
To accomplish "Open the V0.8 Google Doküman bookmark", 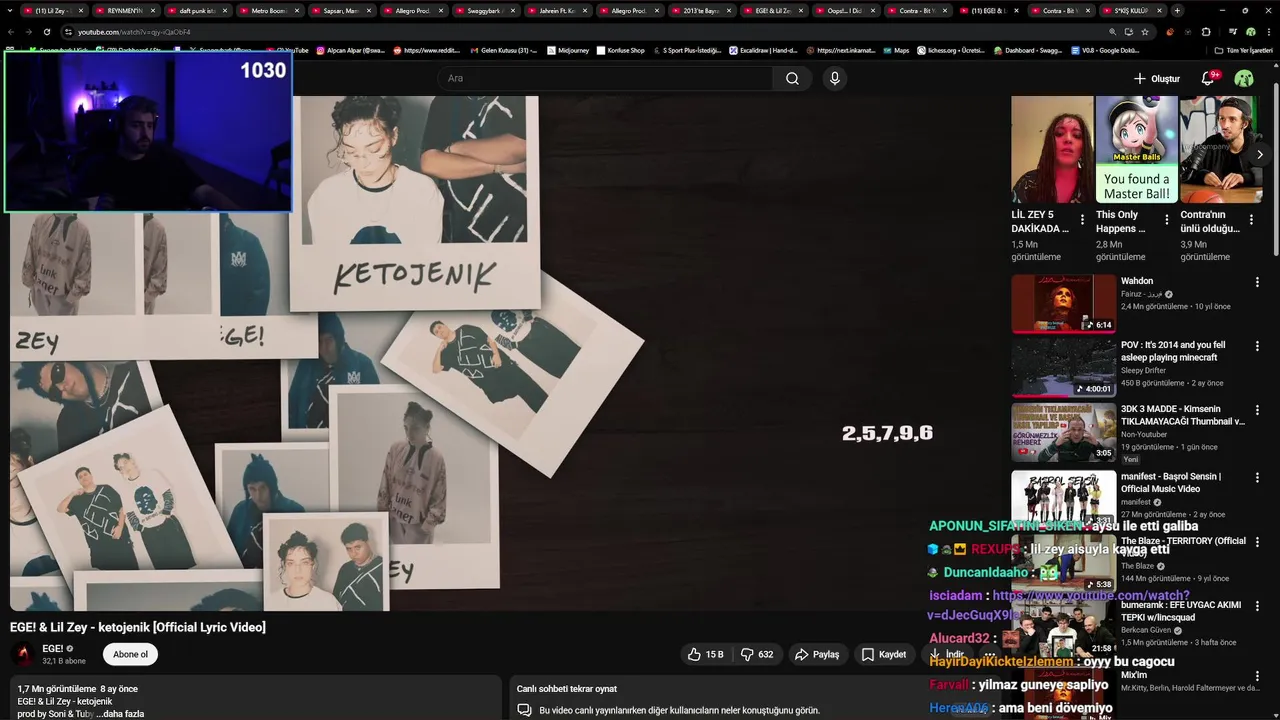I will 1105,50.
